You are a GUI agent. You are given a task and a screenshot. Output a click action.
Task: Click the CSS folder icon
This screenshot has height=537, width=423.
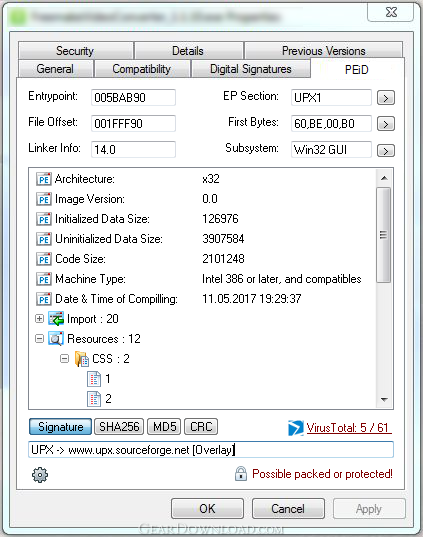click(82, 359)
